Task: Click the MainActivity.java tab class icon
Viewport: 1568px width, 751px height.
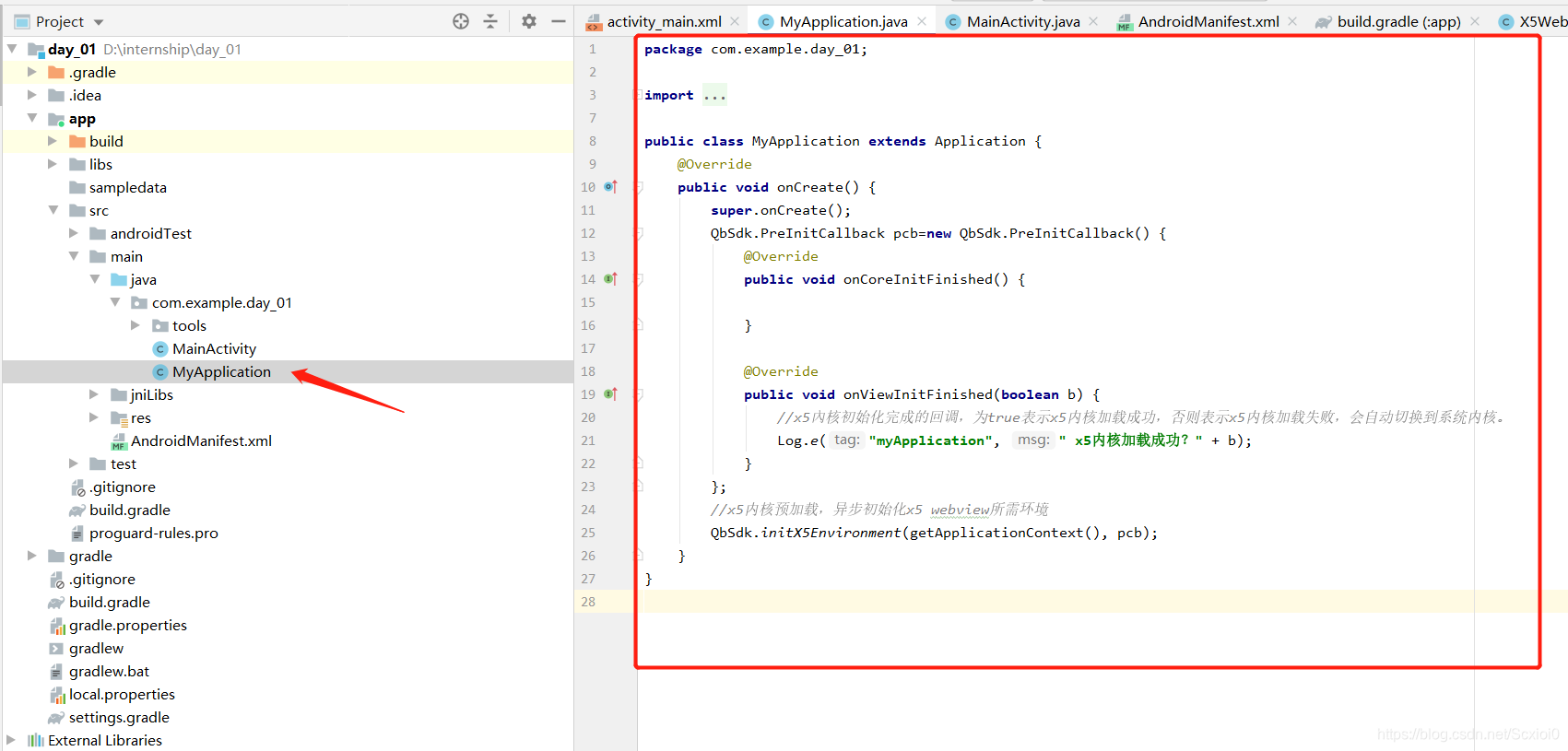Action: (953, 21)
